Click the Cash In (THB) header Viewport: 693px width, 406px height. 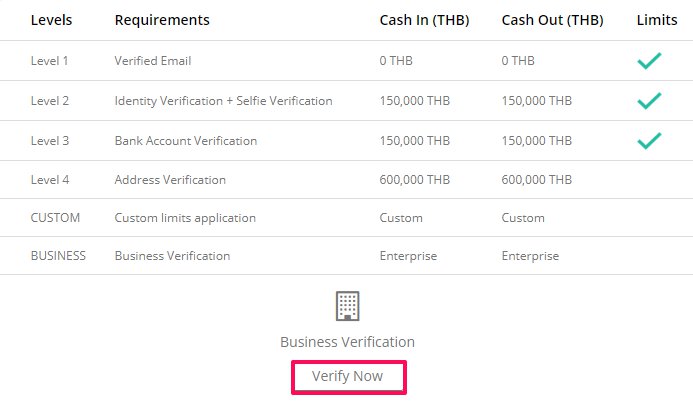[424, 20]
